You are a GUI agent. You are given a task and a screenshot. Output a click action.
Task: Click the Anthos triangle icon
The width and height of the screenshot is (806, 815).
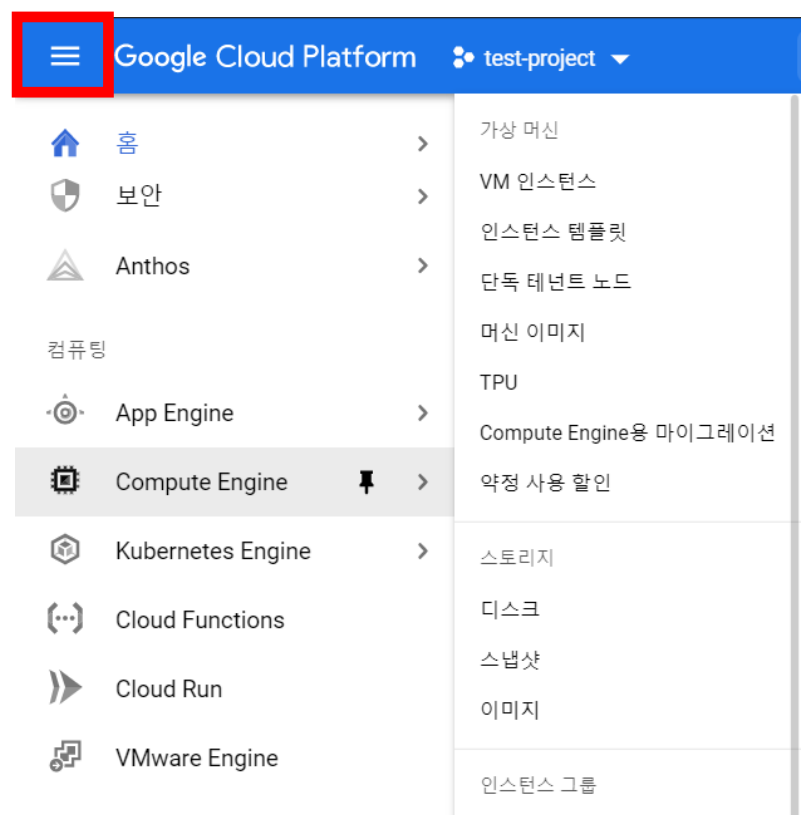pyautogui.click(x=65, y=265)
